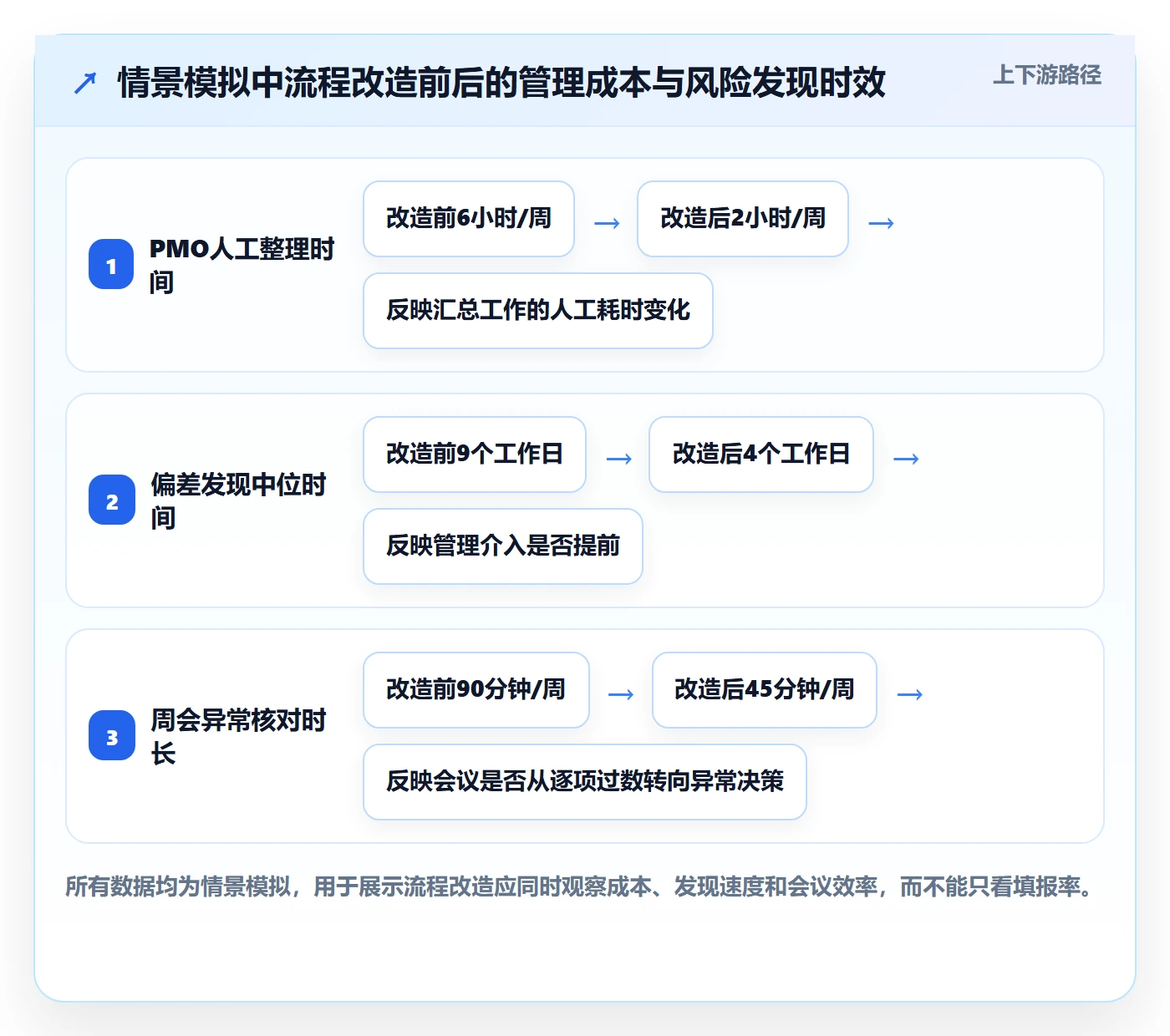Click the 改造后45分钟/周 chip
This screenshot has height=1036, width=1170.
tap(765, 690)
